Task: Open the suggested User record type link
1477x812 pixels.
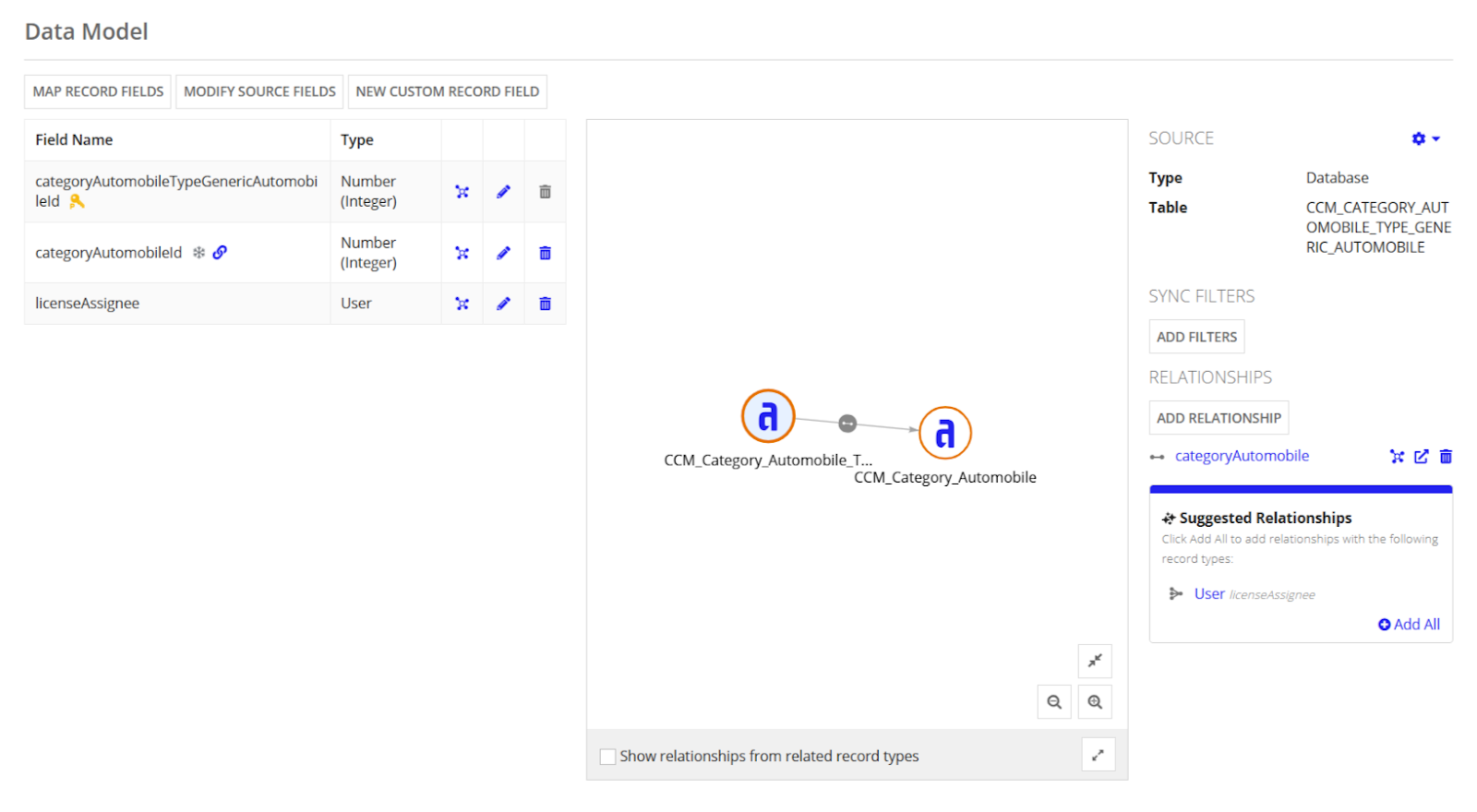Action: (x=1209, y=594)
